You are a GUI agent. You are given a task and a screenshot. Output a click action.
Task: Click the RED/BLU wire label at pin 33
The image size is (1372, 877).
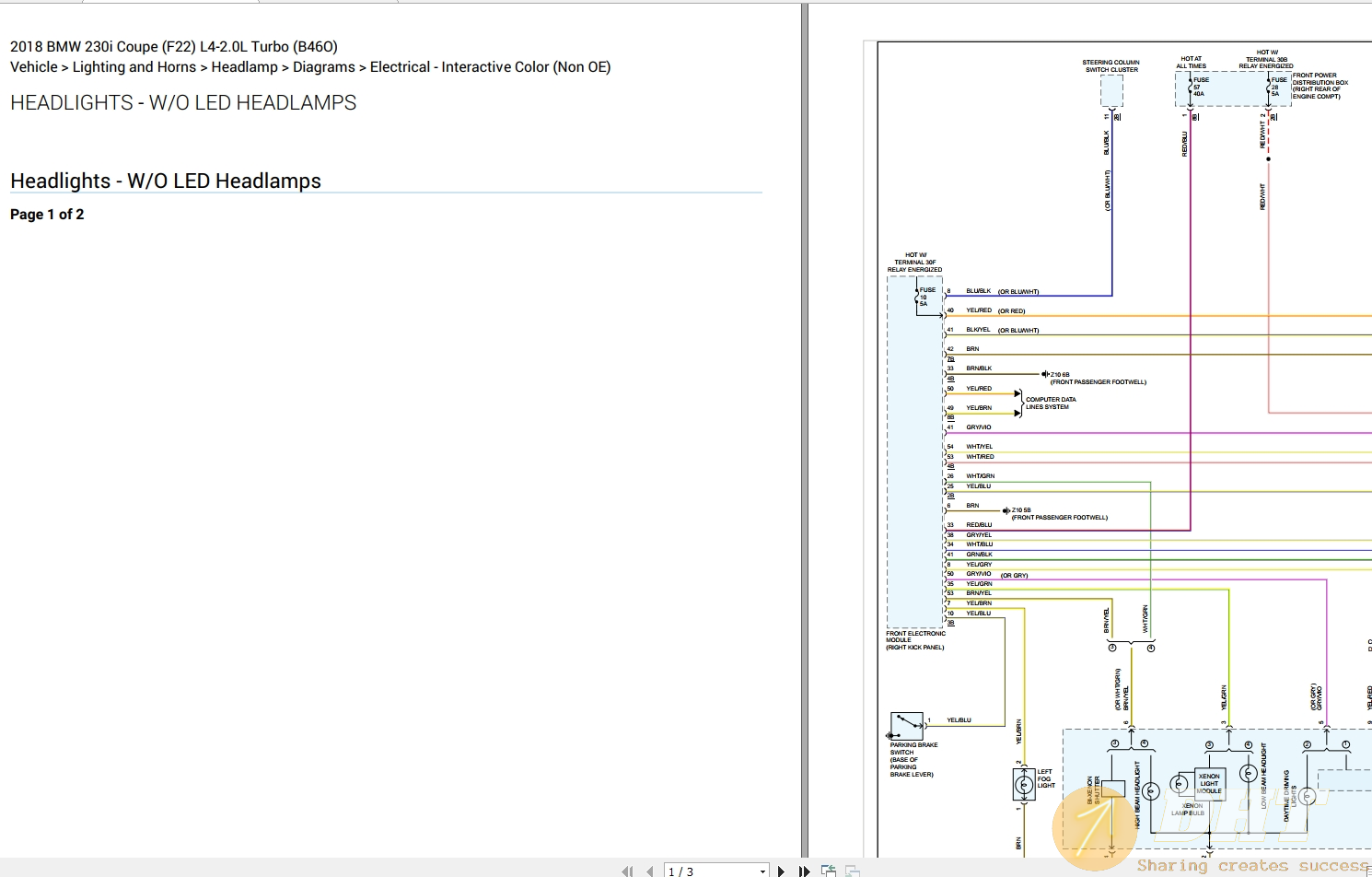pyautogui.click(x=979, y=525)
